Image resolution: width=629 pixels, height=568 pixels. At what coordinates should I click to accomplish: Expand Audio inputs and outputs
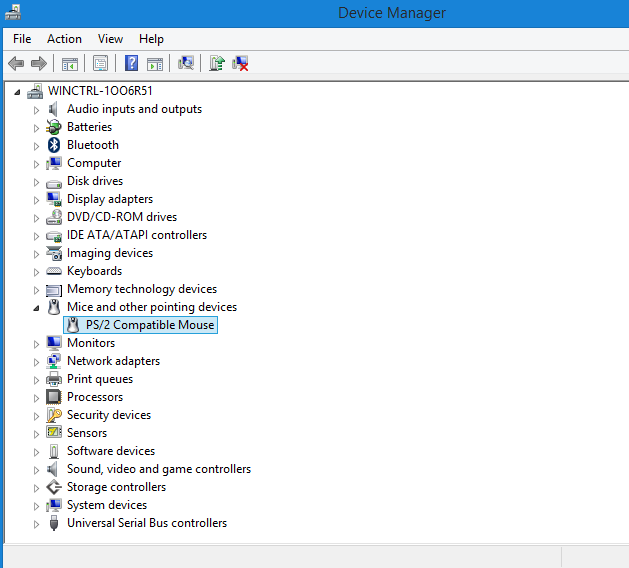[36, 110]
